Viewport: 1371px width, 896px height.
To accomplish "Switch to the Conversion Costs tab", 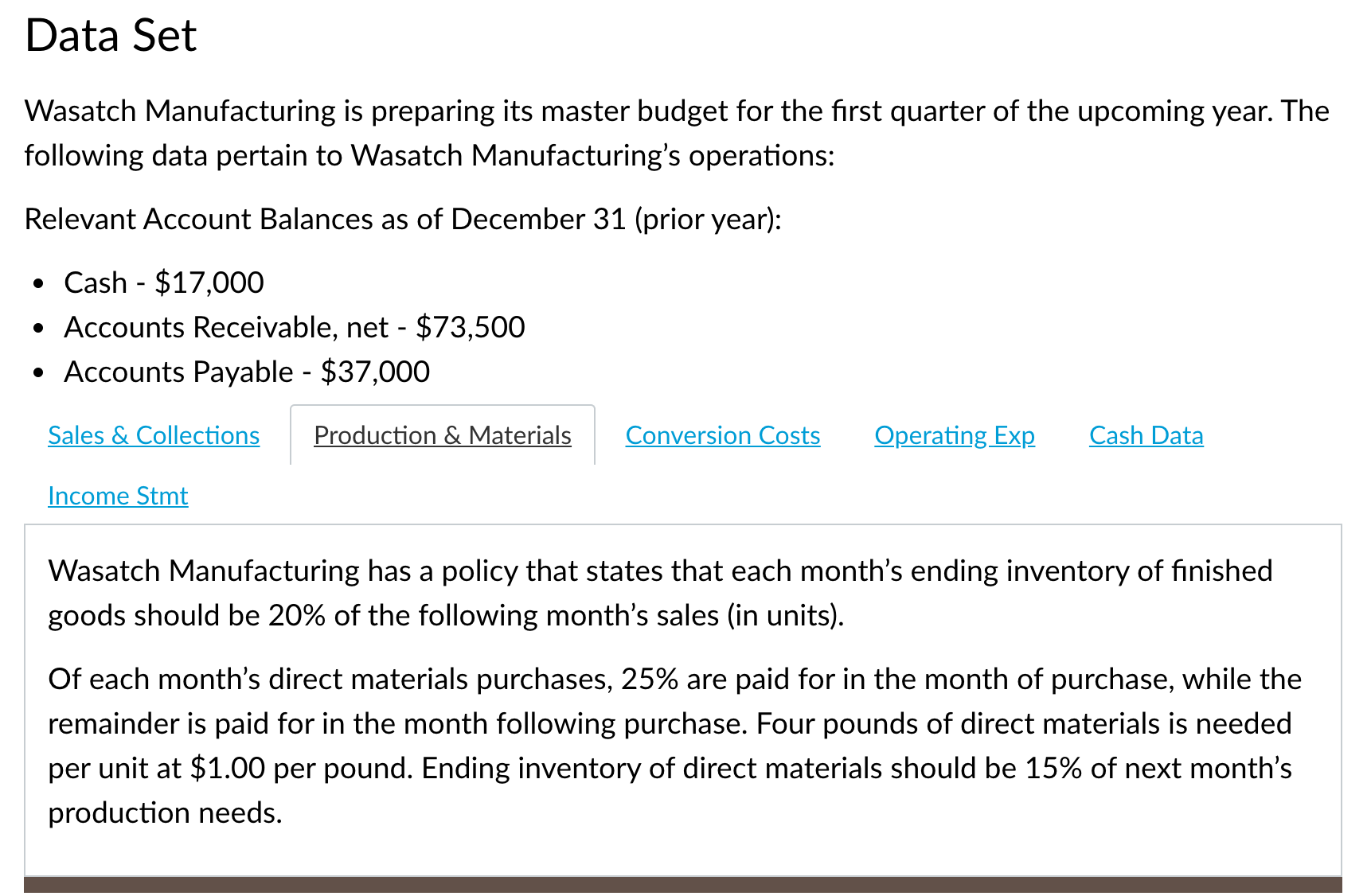I will point(723,435).
